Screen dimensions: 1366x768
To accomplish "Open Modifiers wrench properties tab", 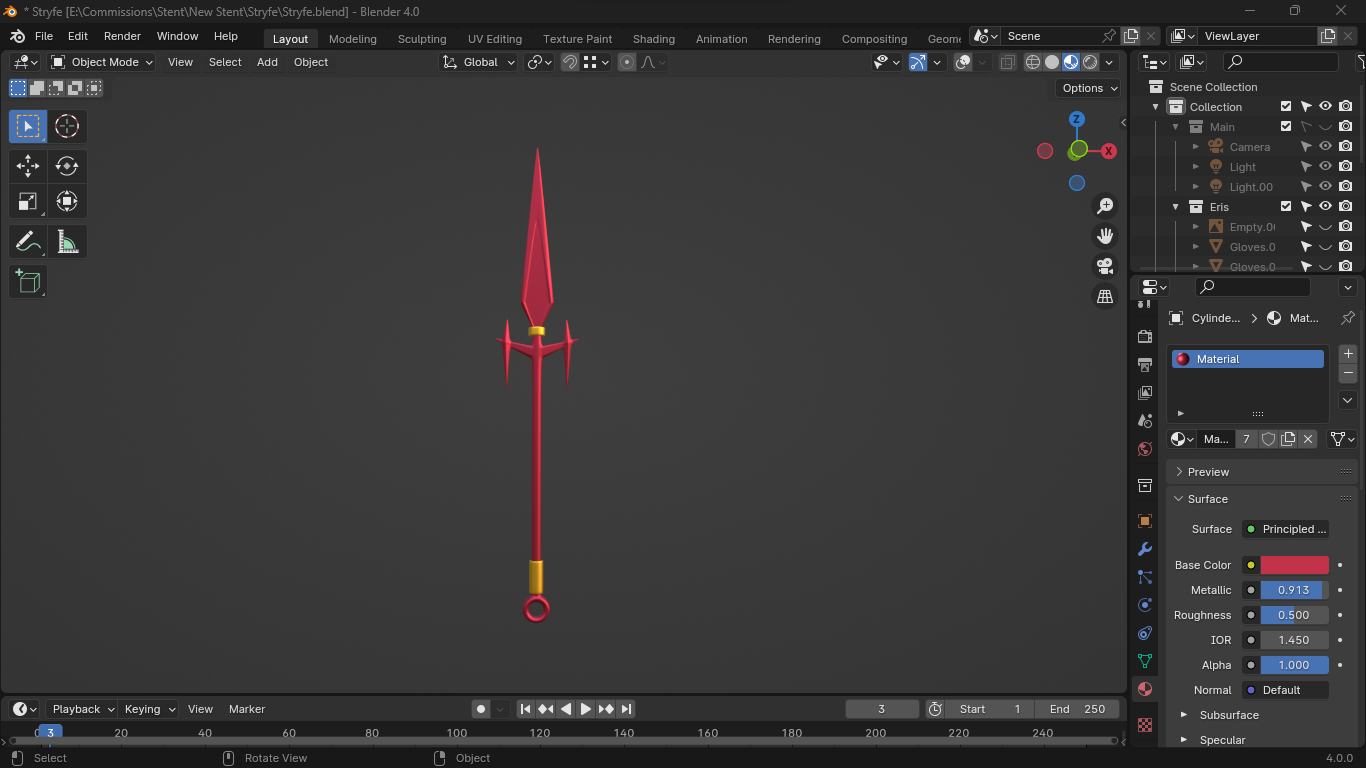I will (x=1145, y=549).
